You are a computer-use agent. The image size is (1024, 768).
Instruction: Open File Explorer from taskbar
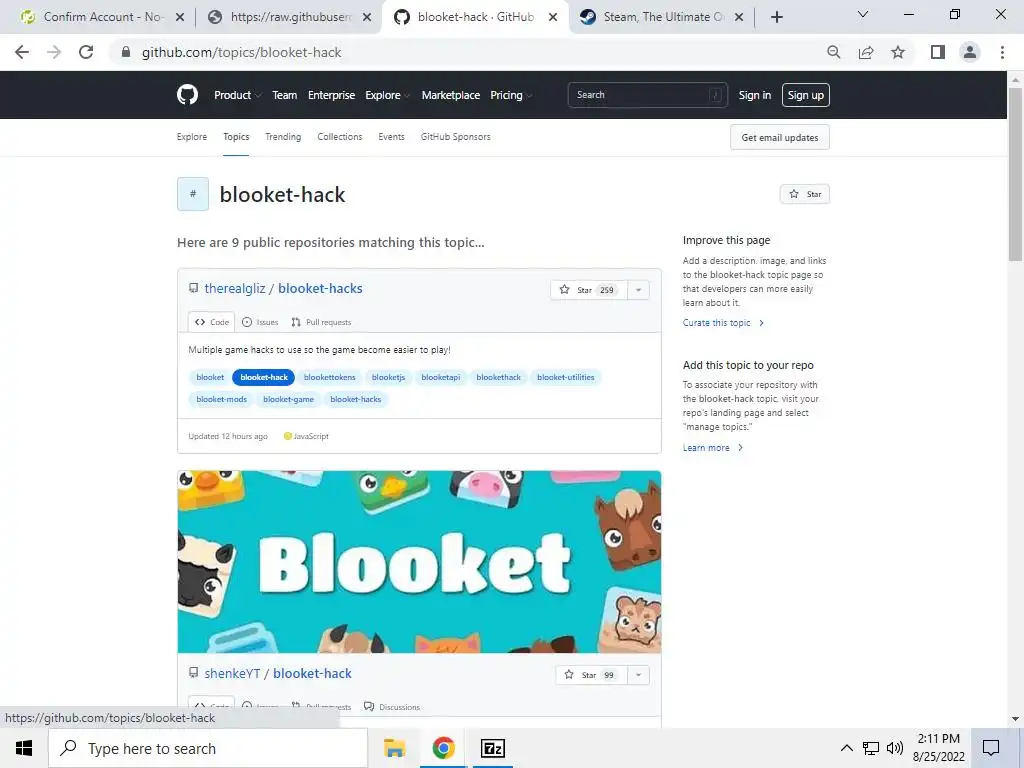394,748
